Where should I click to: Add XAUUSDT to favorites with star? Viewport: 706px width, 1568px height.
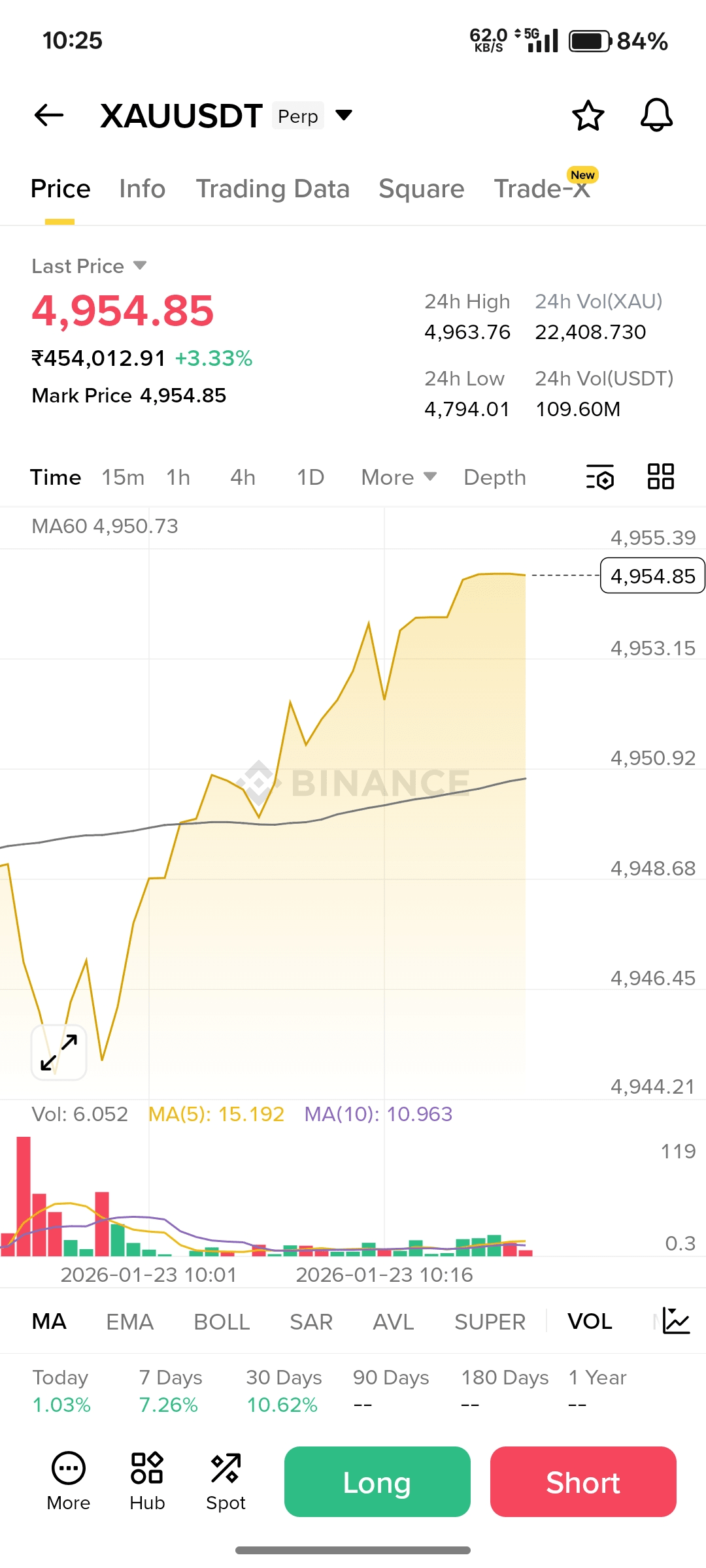click(588, 116)
